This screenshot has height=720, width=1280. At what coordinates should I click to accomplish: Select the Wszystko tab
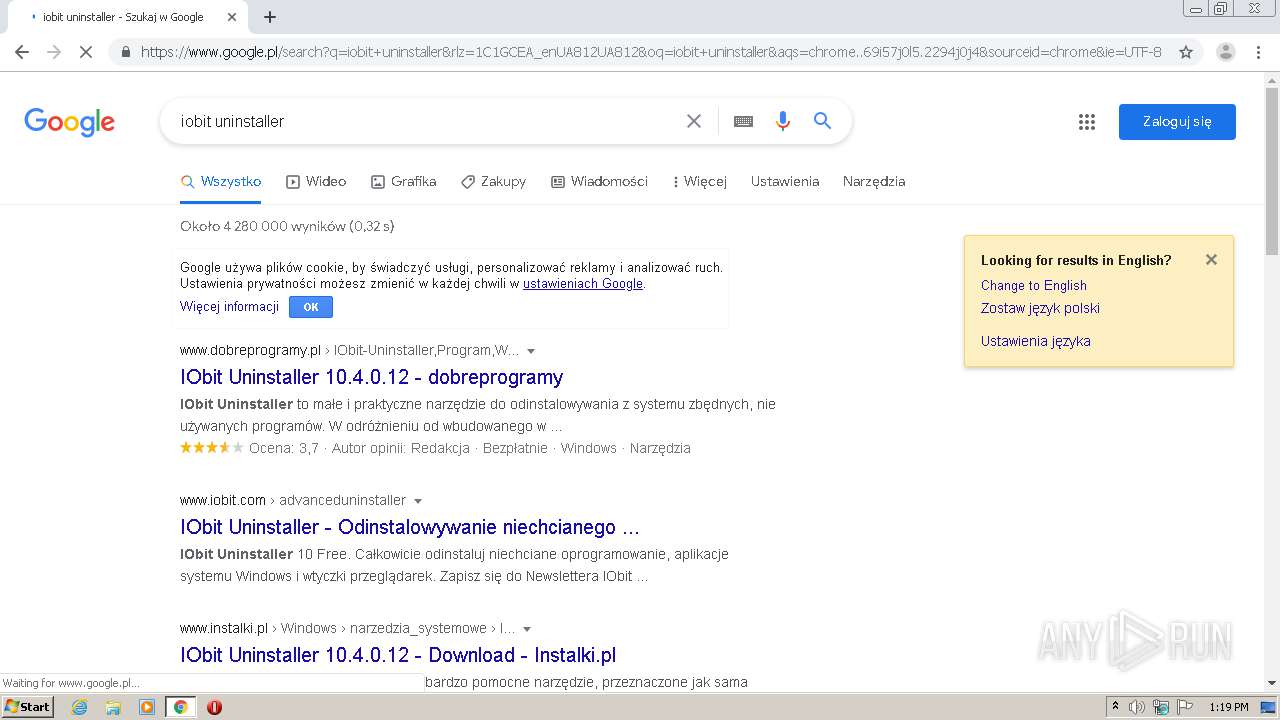point(221,182)
